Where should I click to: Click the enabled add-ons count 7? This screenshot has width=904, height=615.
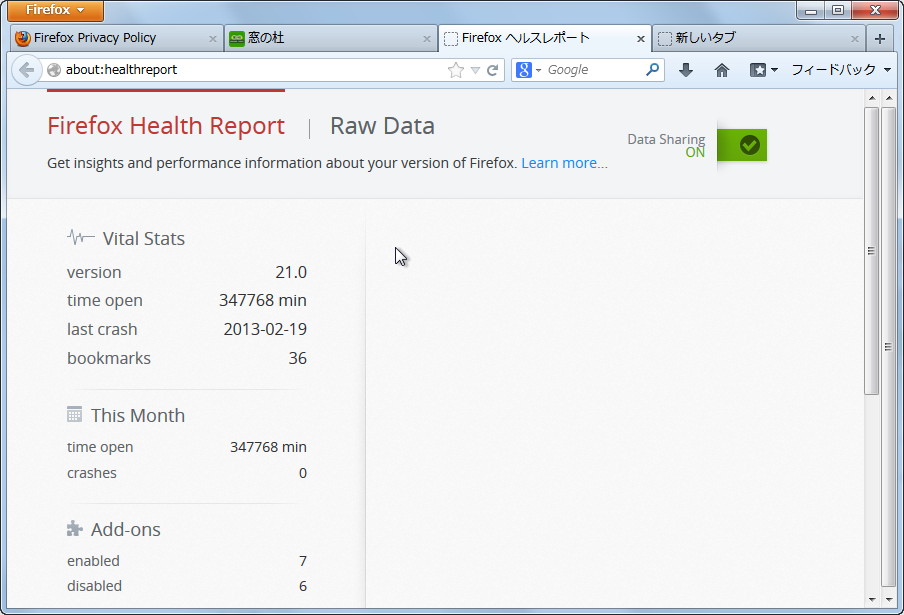303,561
